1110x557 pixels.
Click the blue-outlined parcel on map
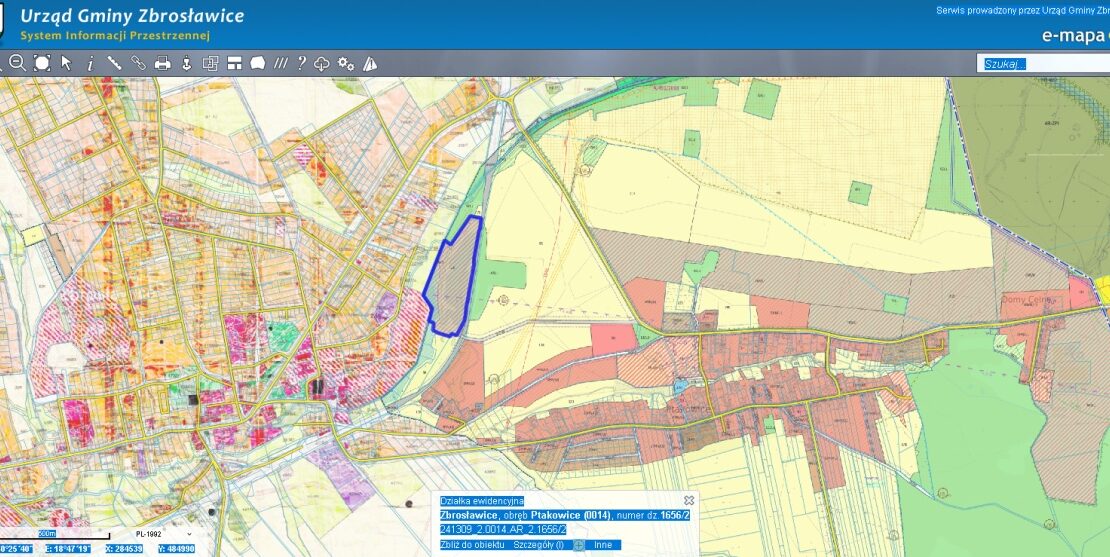[x=455, y=275]
